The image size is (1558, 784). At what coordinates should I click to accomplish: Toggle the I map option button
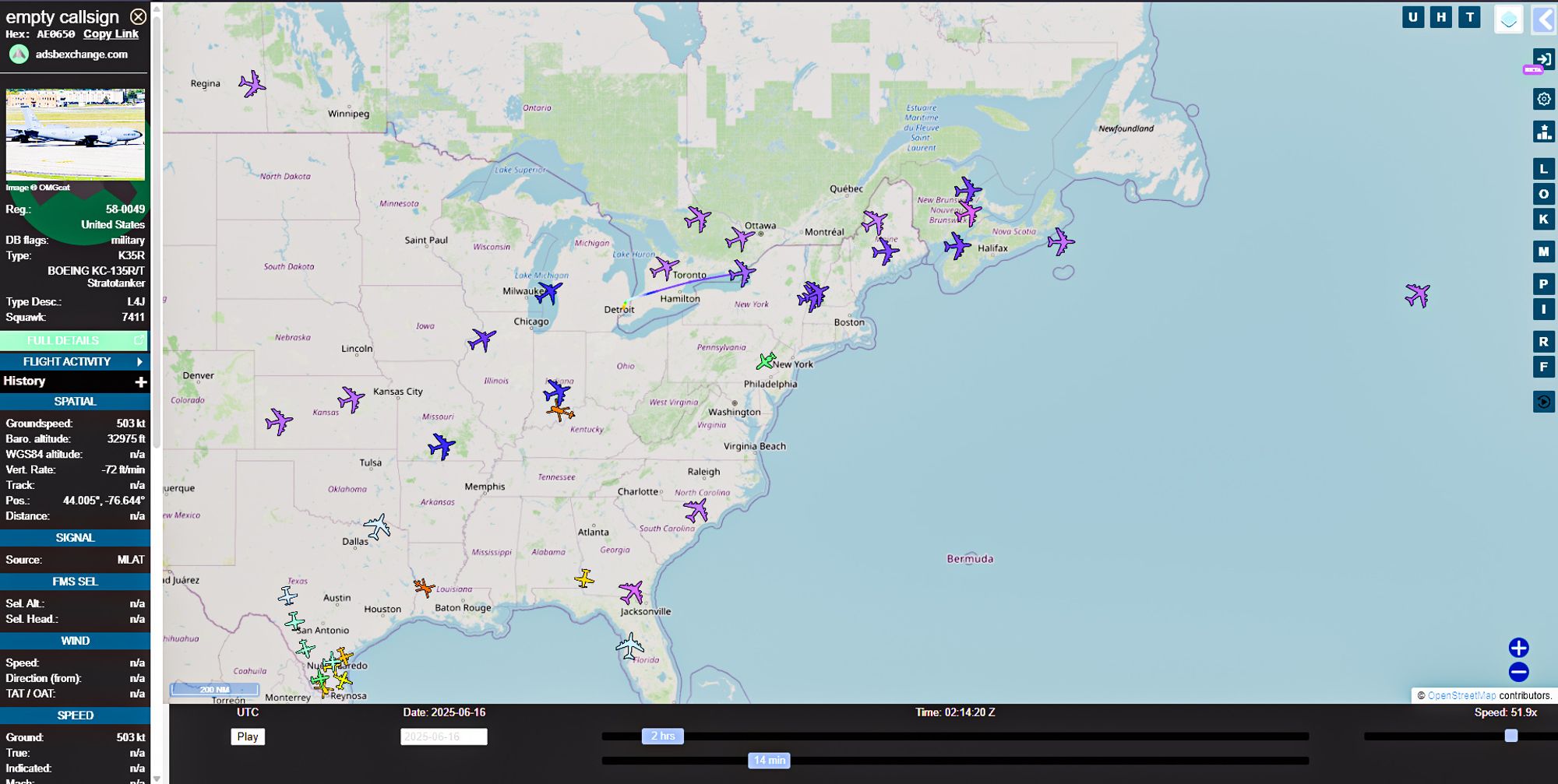[1544, 309]
